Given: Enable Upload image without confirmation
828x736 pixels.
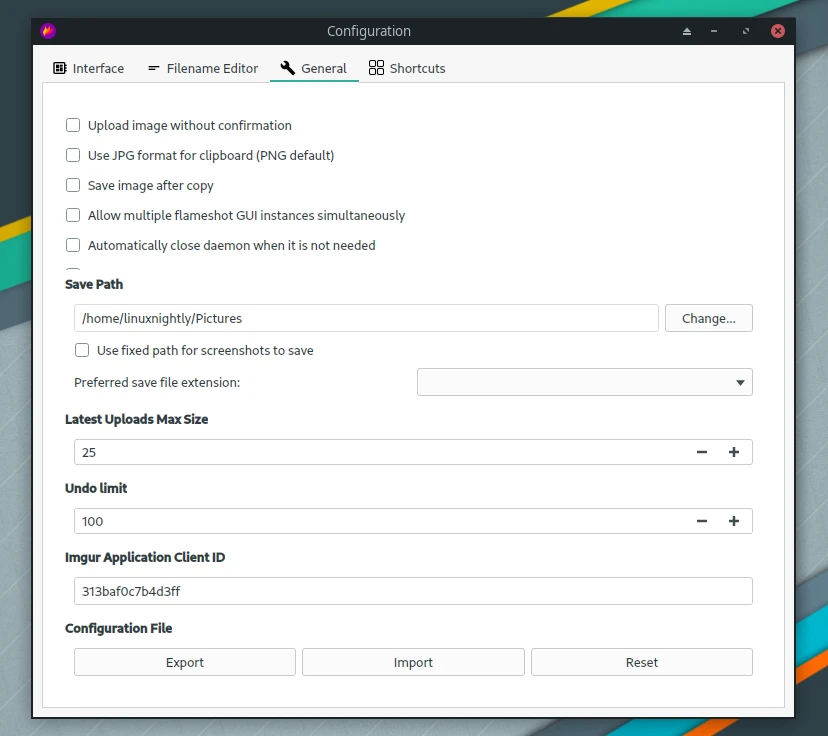Looking at the screenshot, I should [x=73, y=125].
